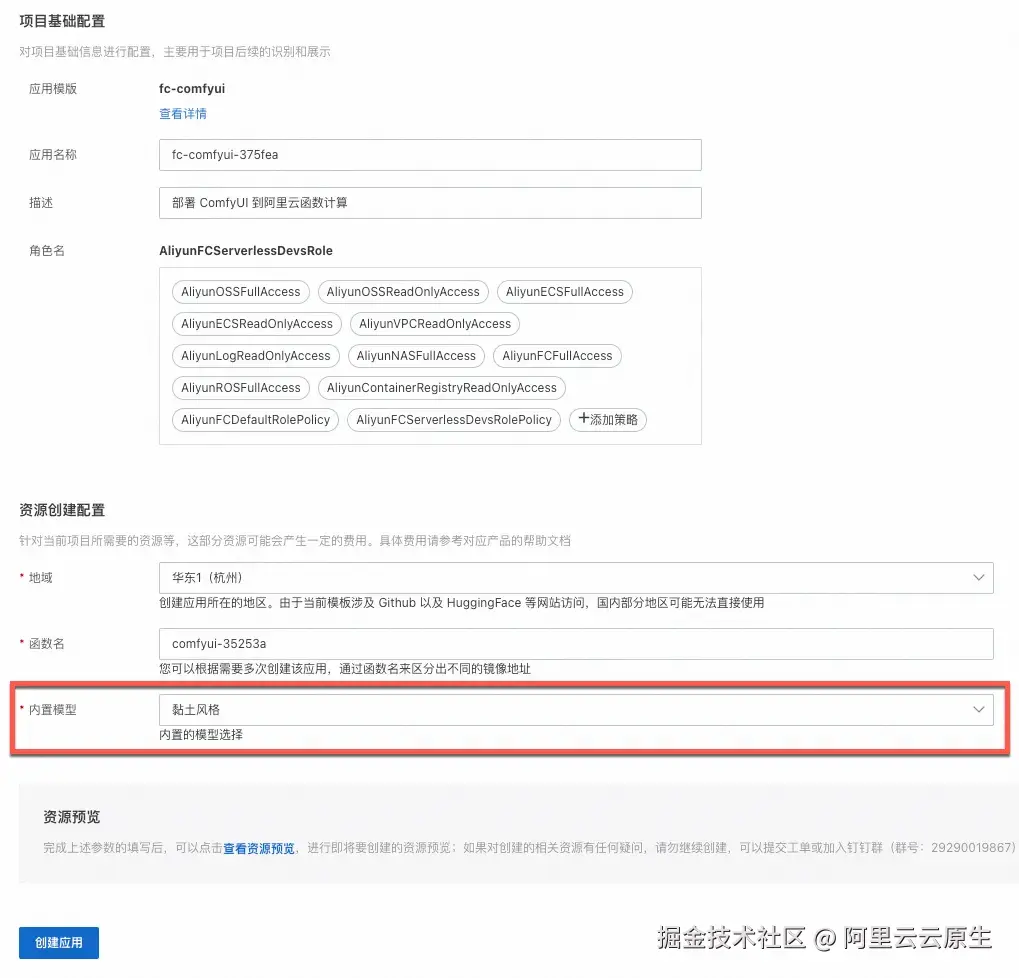
Task: Click the 描述 input field
Action: point(430,202)
